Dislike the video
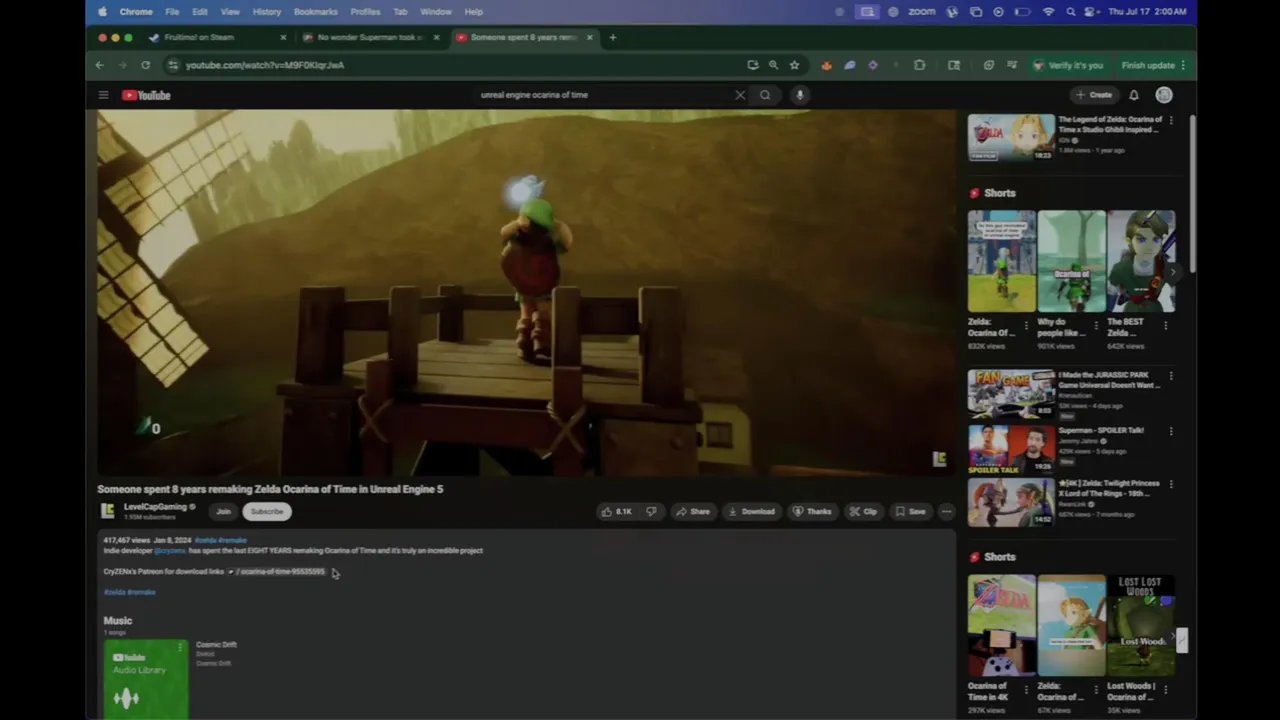The width and height of the screenshot is (1280, 720). pos(651,511)
